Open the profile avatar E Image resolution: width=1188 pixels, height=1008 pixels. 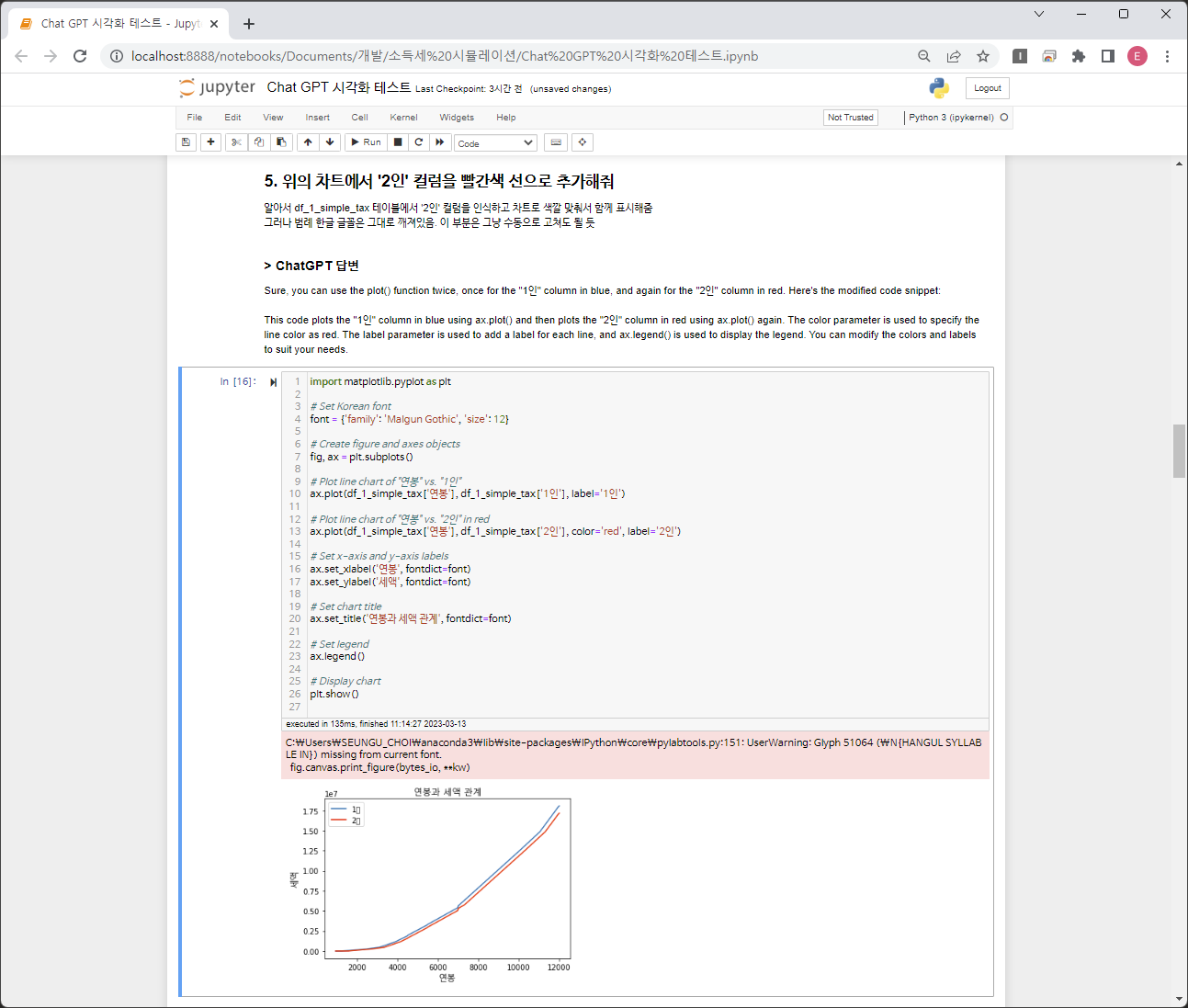[x=1137, y=56]
